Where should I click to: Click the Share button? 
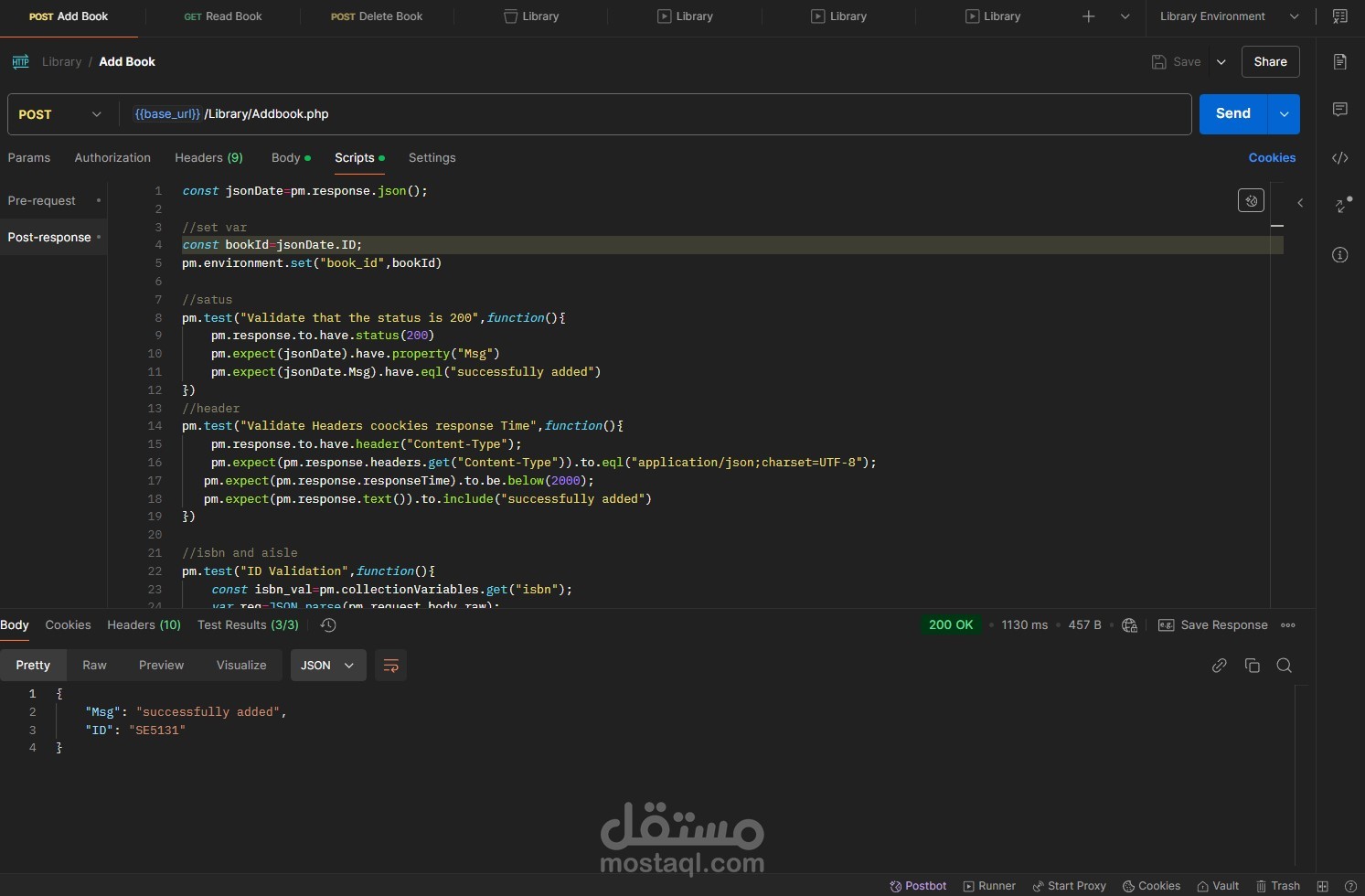(1270, 62)
